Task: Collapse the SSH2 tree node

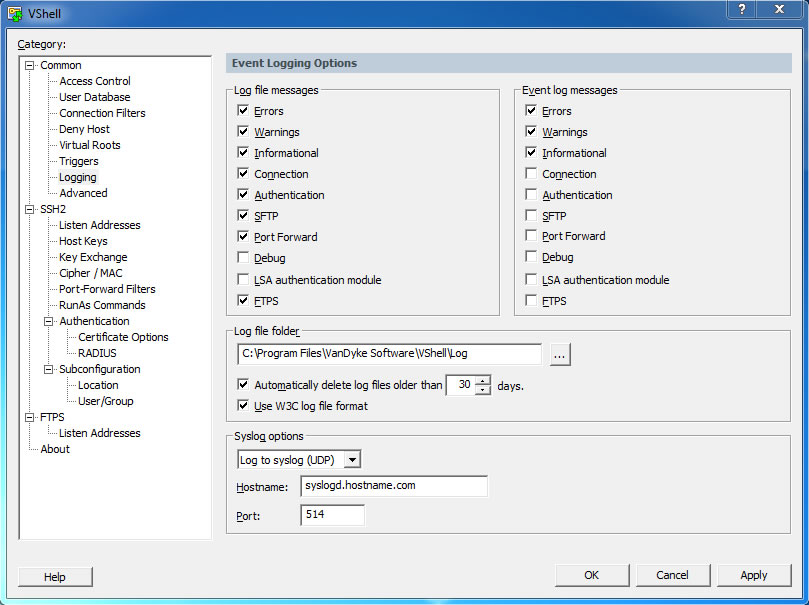Action: coord(30,209)
